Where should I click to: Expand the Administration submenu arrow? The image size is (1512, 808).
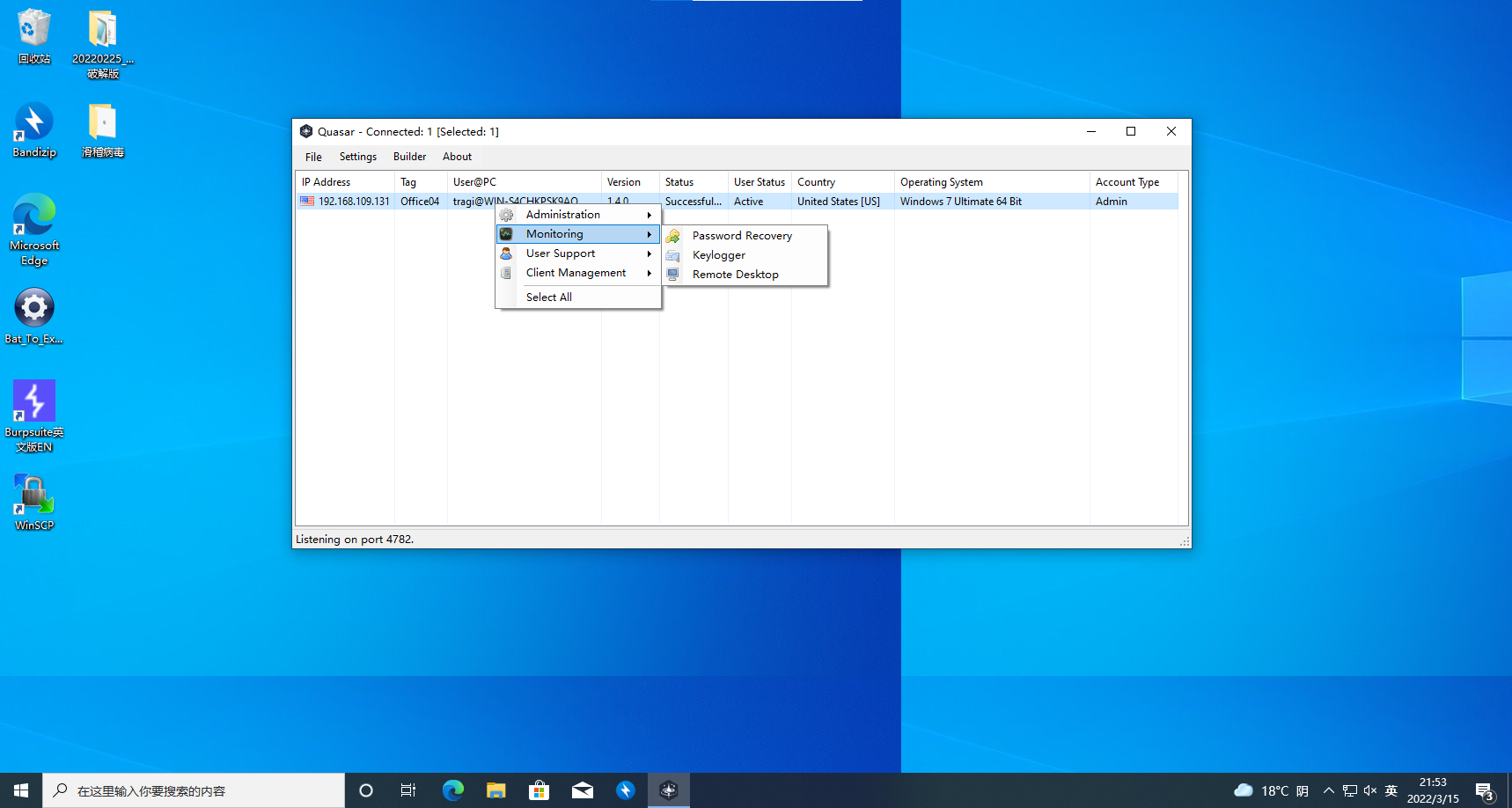(x=650, y=215)
